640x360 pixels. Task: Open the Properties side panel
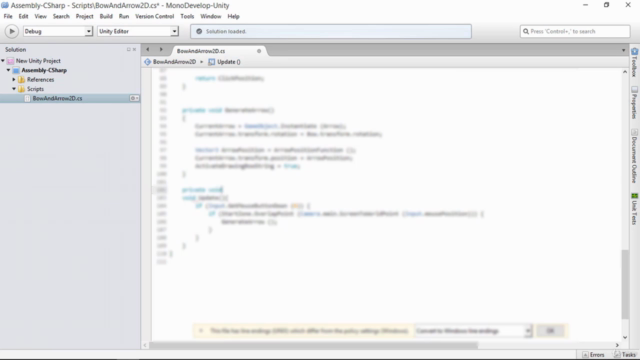point(634,102)
